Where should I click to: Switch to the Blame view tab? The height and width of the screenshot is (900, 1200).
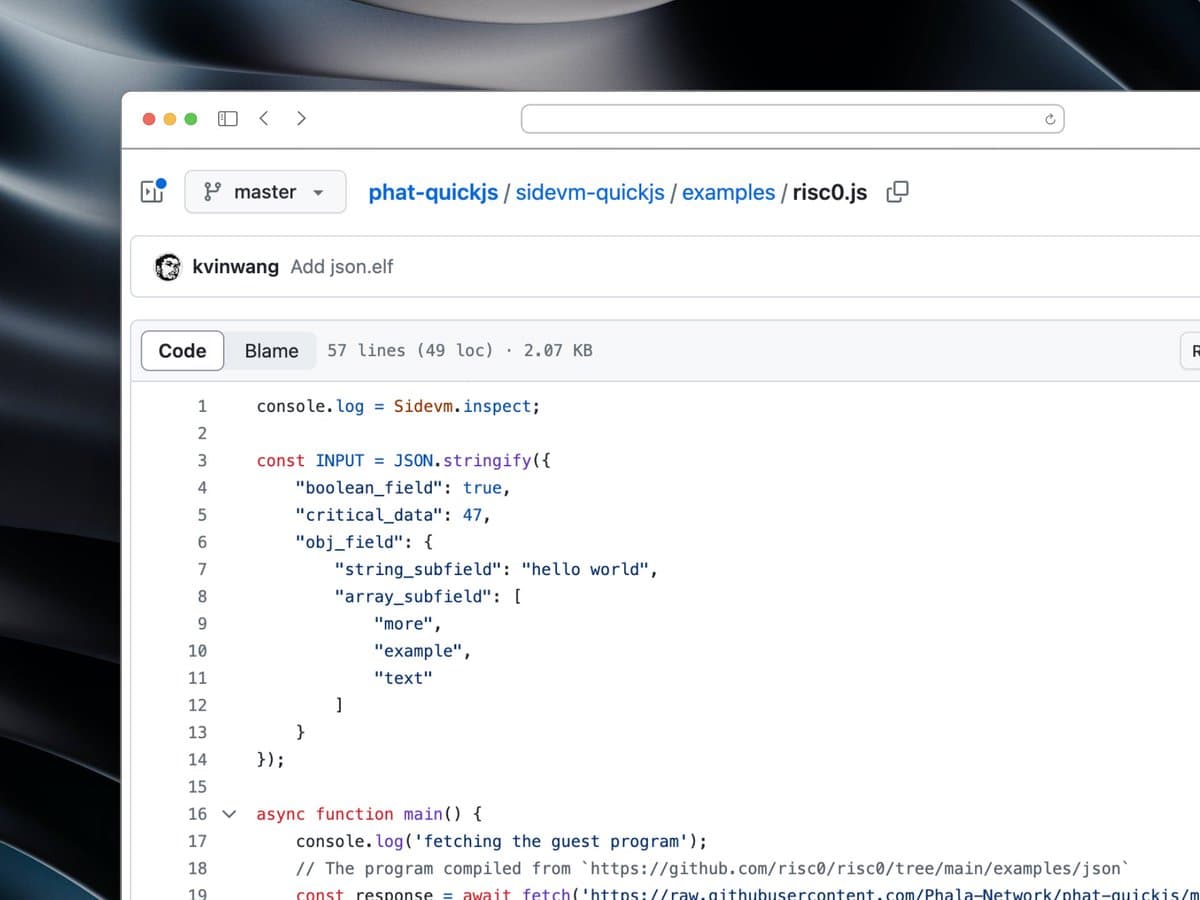tap(271, 350)
